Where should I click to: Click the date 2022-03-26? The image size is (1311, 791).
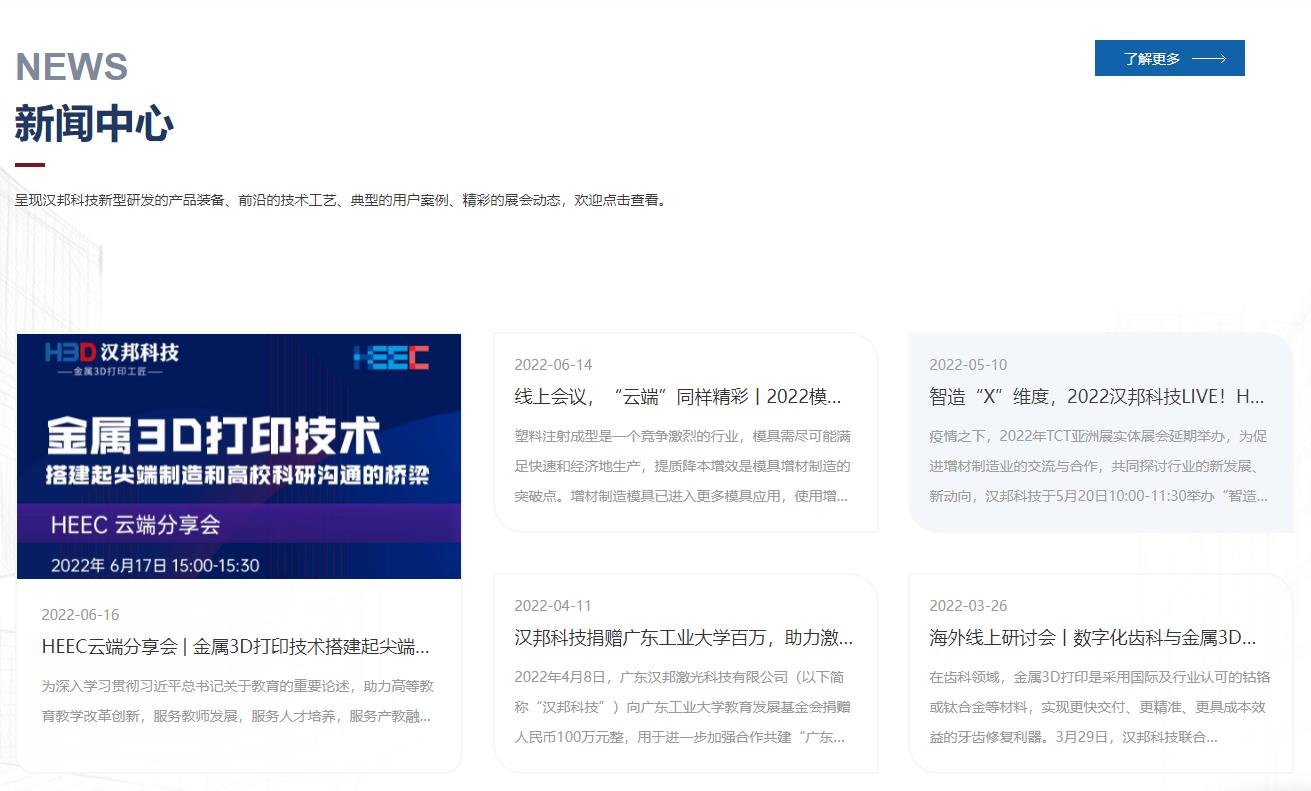[967, 606]
